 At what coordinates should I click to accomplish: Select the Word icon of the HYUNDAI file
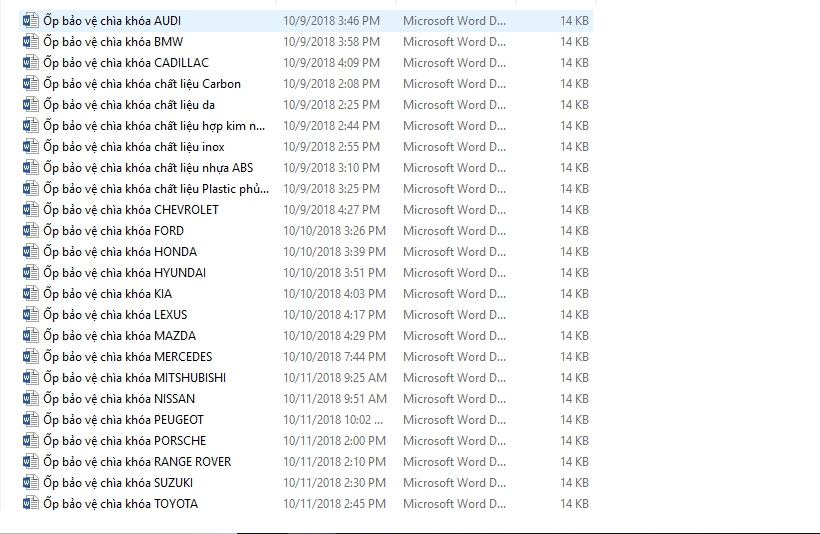(31, 272)
